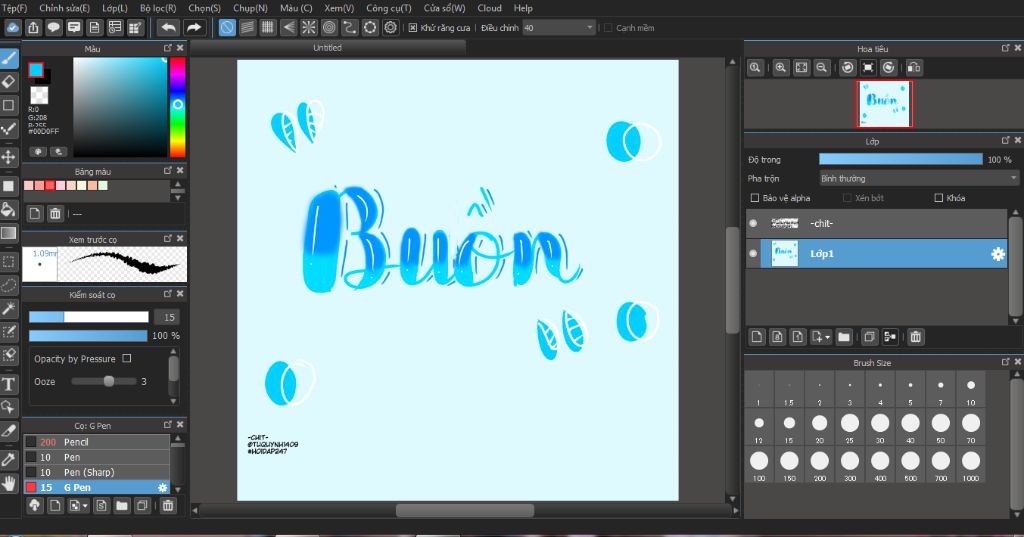Turn snap off with the snap-off icon

[x=227, y=27]
